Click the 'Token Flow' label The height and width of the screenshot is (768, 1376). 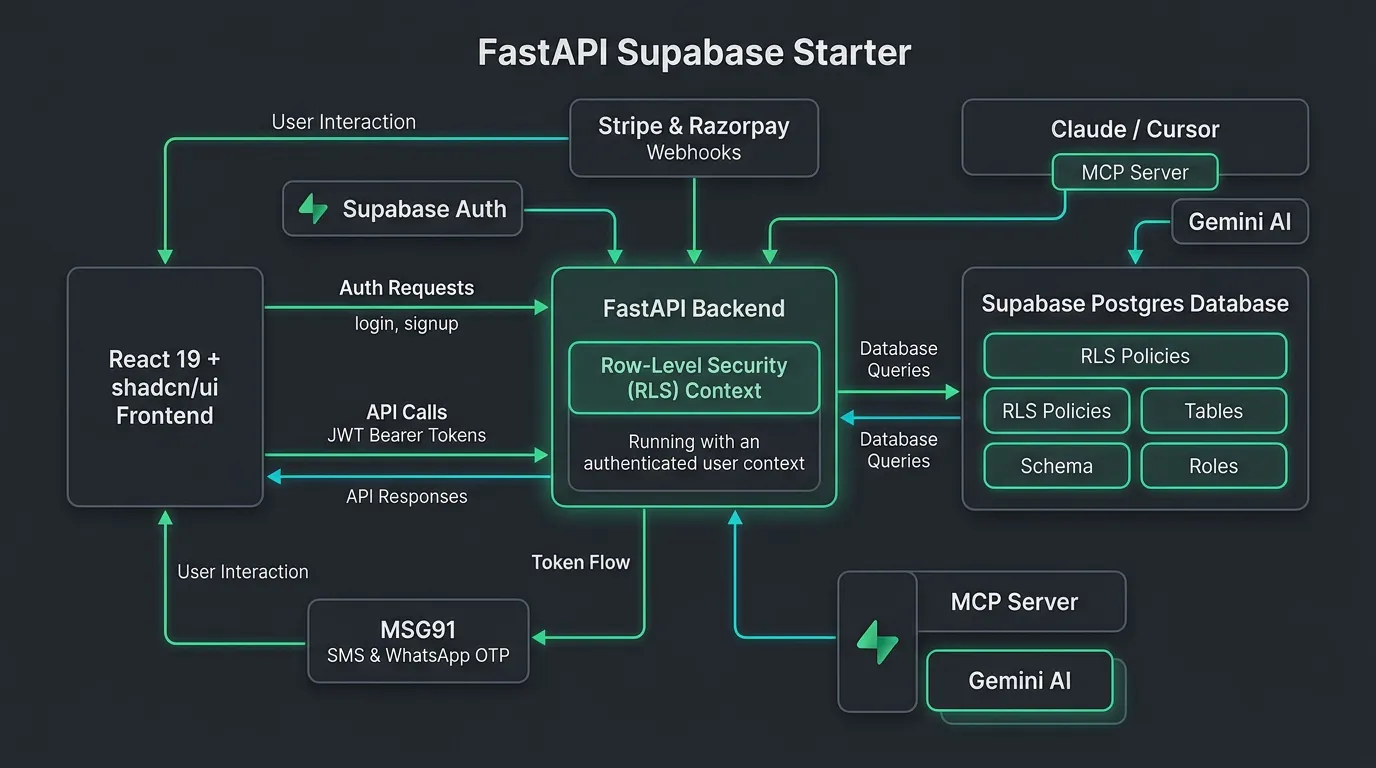[581, 563]
